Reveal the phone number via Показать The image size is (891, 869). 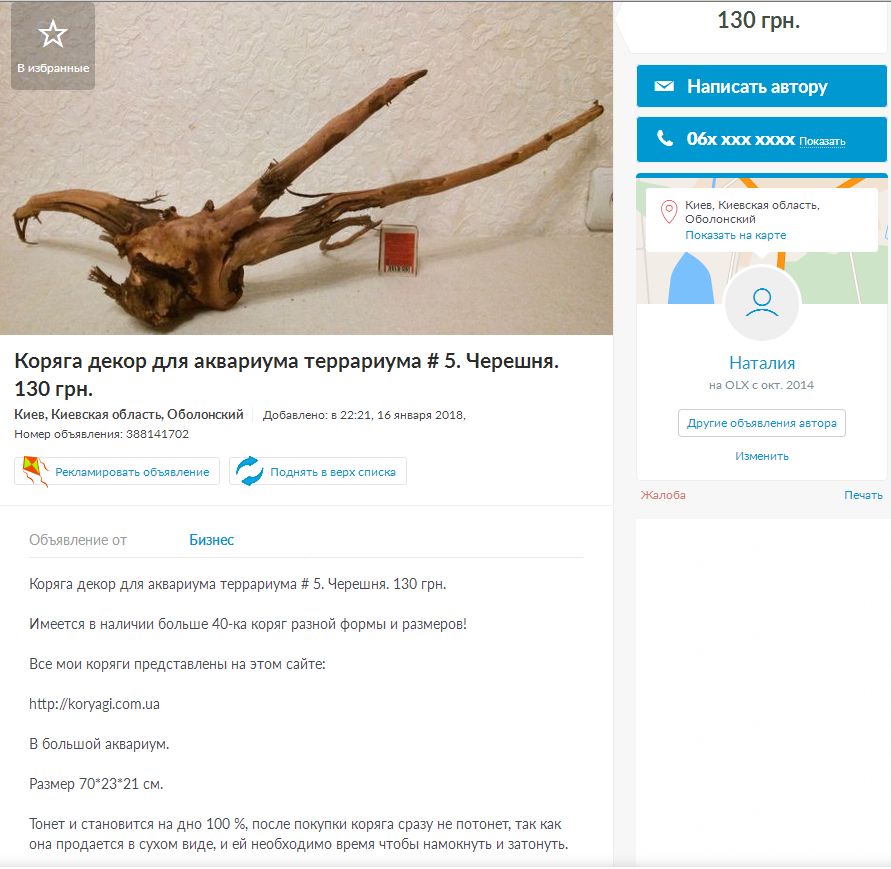[822, 141]
